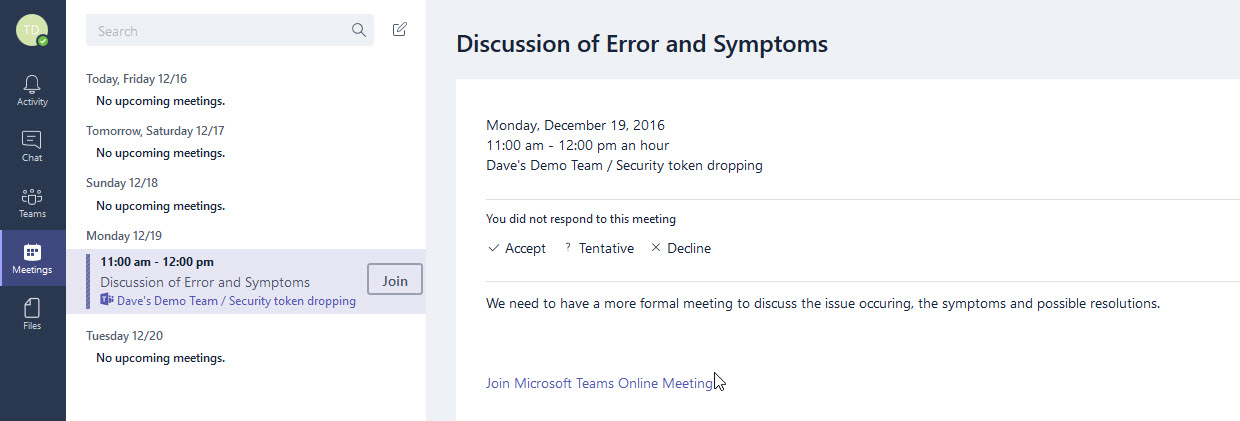Image resolution: width=1240 pixels, height=421 pixels.
Task: Click the Monday 12/19 date header
Action: coord(125,235)
